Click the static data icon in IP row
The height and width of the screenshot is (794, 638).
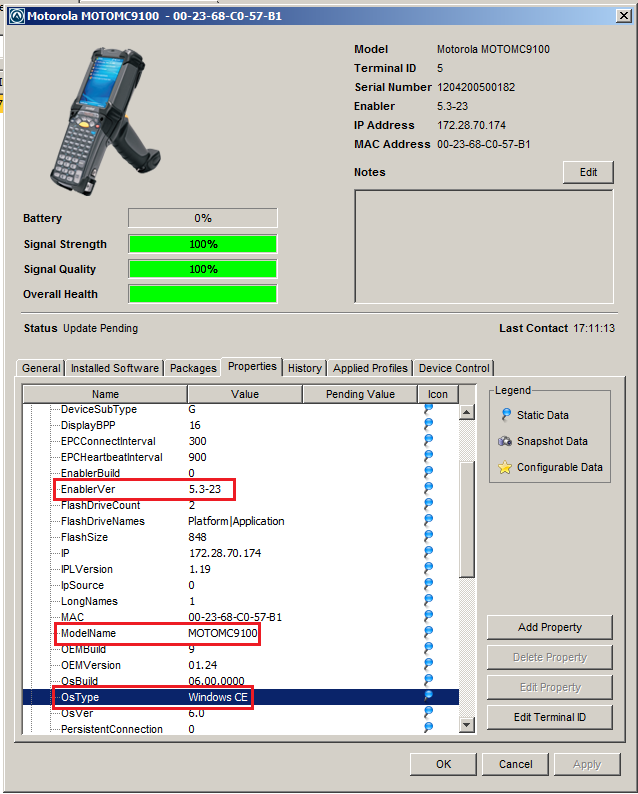(428, 552)
